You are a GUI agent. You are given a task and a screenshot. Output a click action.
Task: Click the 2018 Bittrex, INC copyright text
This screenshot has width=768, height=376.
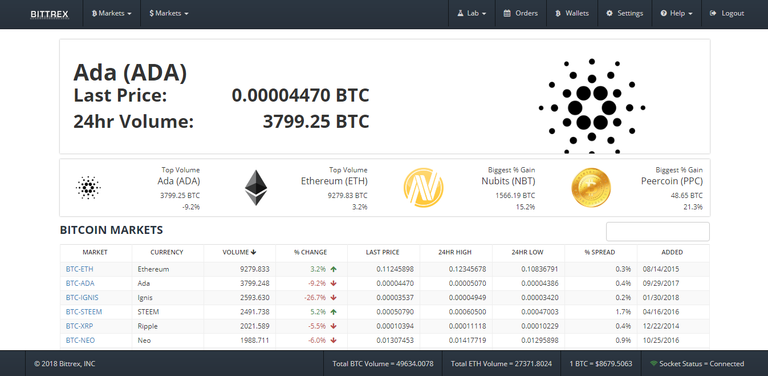click(x=65, y=364)
